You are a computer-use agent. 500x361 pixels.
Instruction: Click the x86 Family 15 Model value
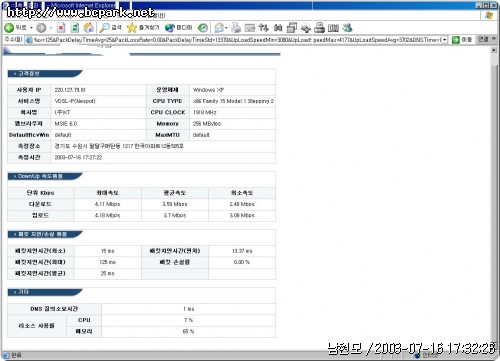(x=233, y=101)
